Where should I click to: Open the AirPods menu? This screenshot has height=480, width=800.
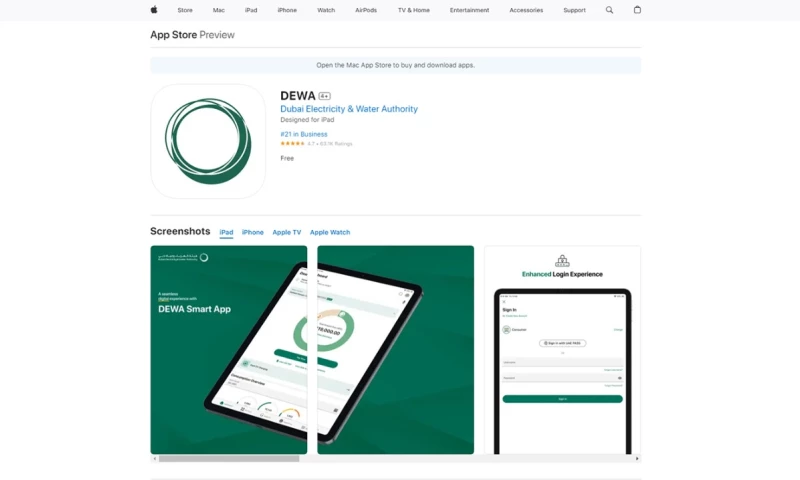pyautogui.click(x=366, y=10)
